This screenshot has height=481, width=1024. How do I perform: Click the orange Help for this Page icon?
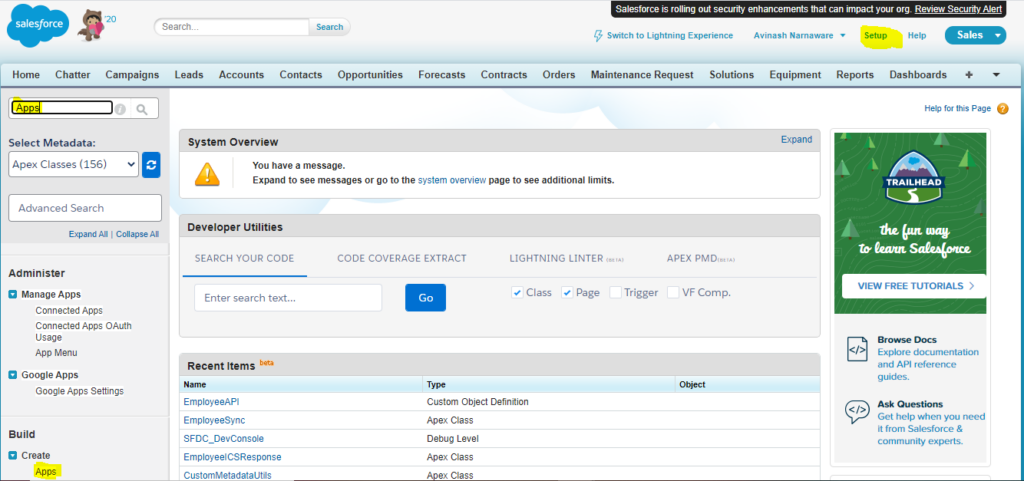click(x=1002, y=109)
